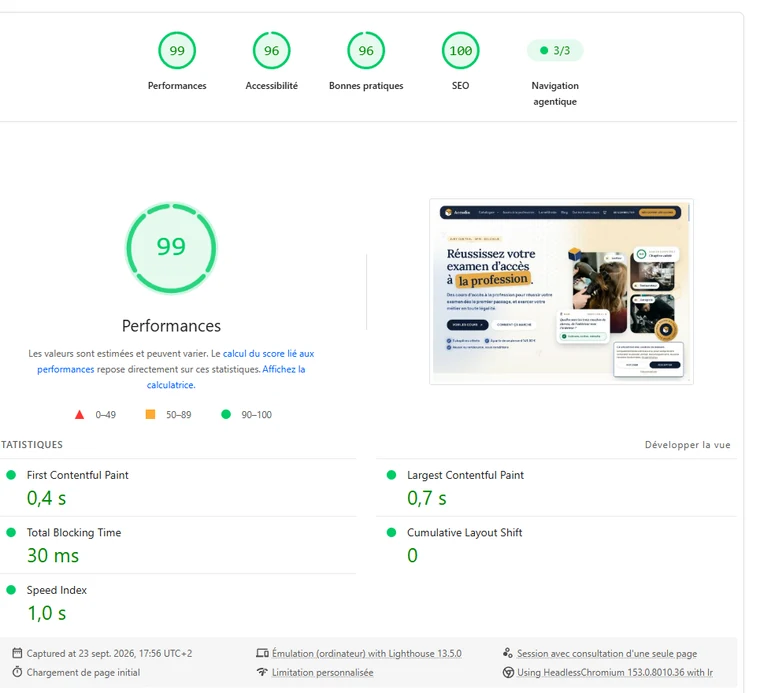Viewport: 760px width, 693px height.
Task: Click the 'Speed Index' label
Action: (57, 590)
